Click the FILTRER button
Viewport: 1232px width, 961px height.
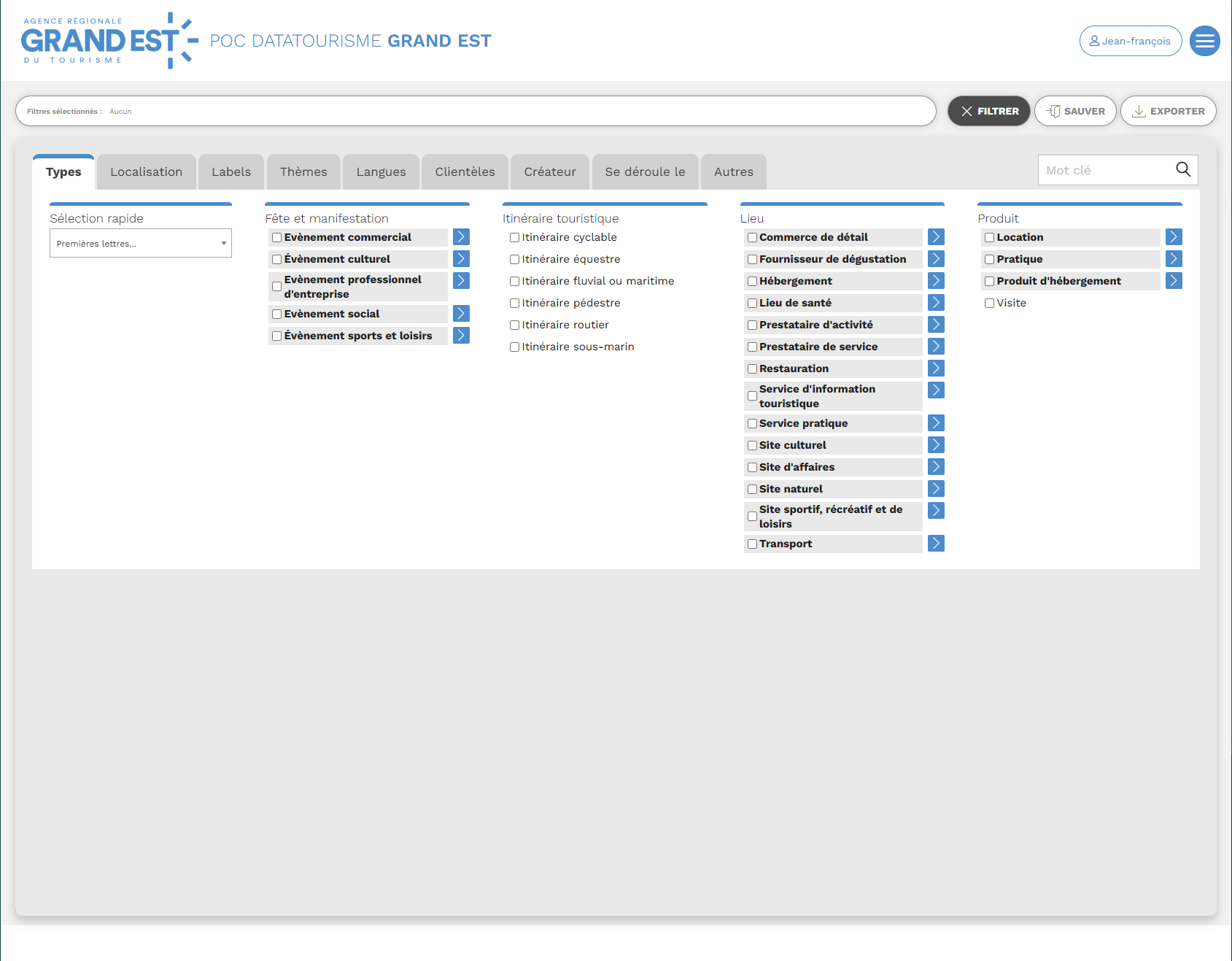coord(988,111)
